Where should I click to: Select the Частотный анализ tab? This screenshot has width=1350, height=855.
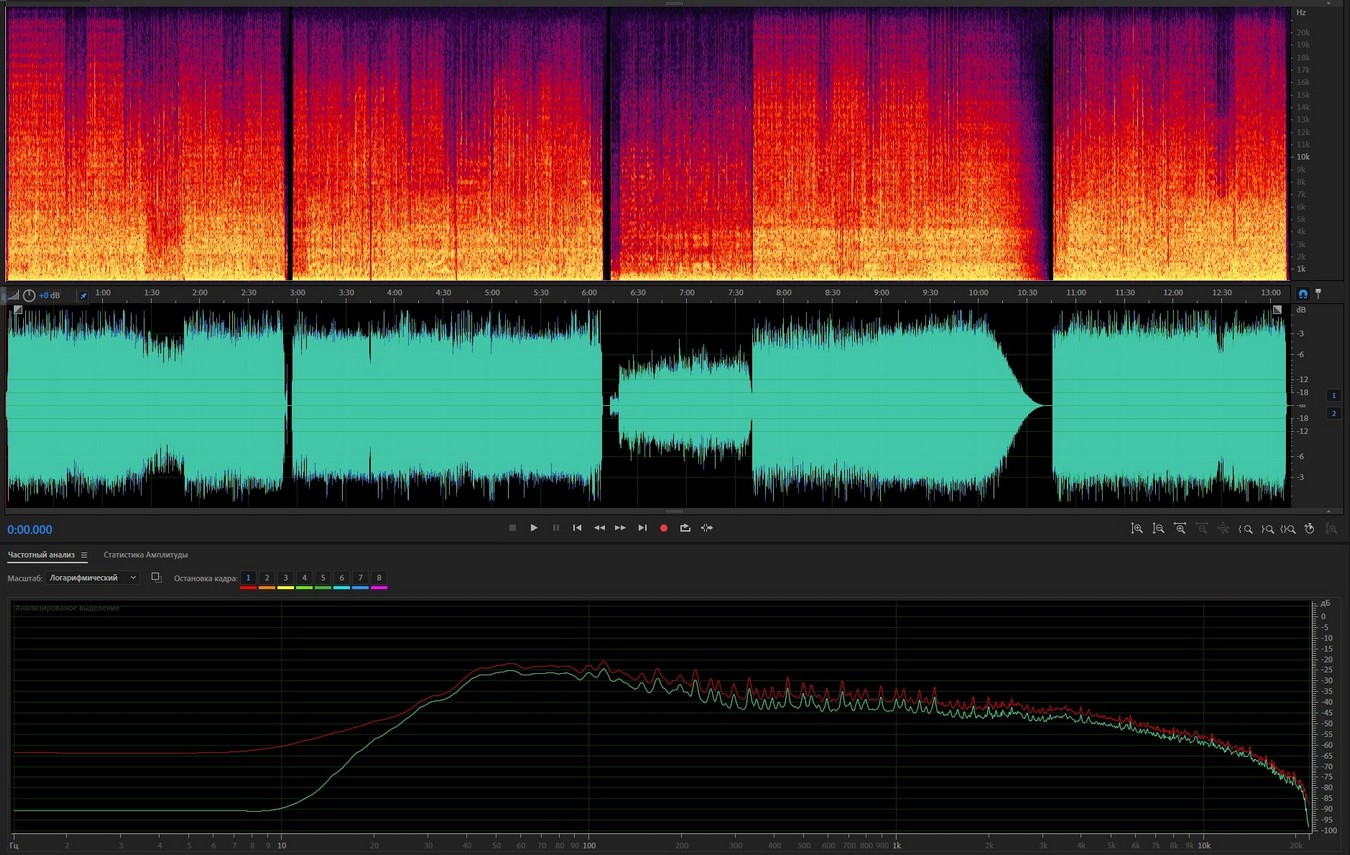(41, 555)
